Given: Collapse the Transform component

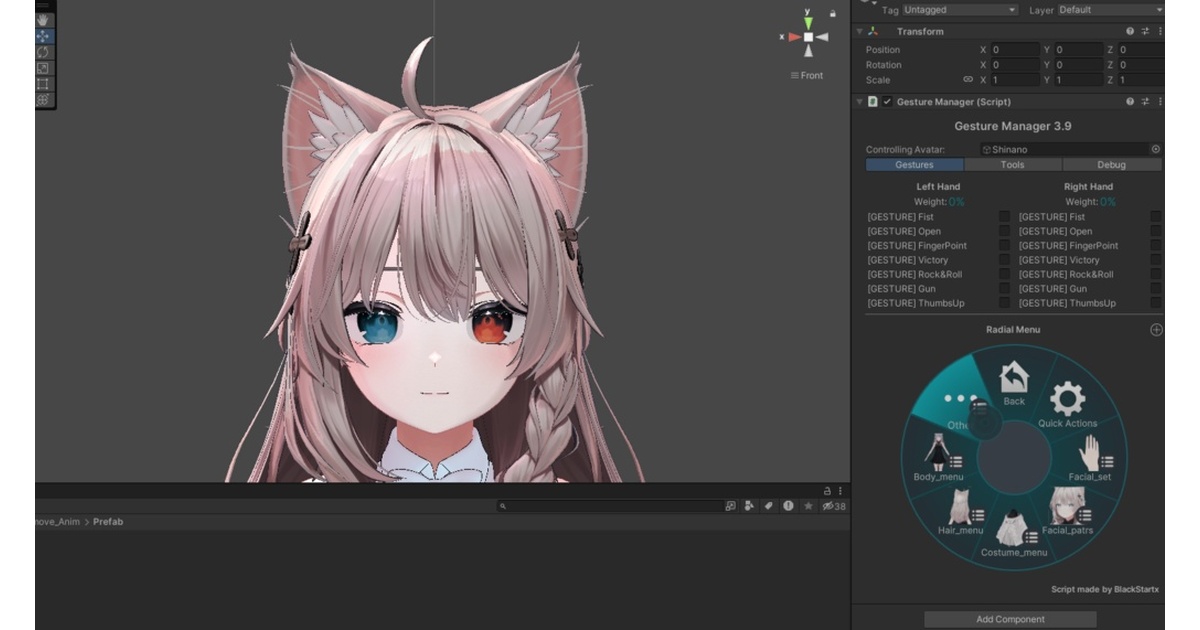Looking at the screenshot, I should coord(860,31).
